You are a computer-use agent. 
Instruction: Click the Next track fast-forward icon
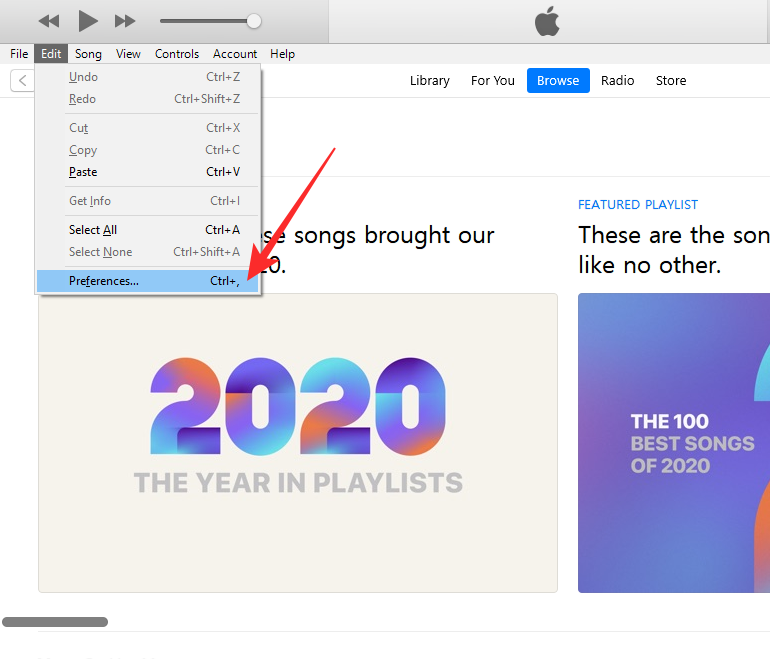point(125,21)
